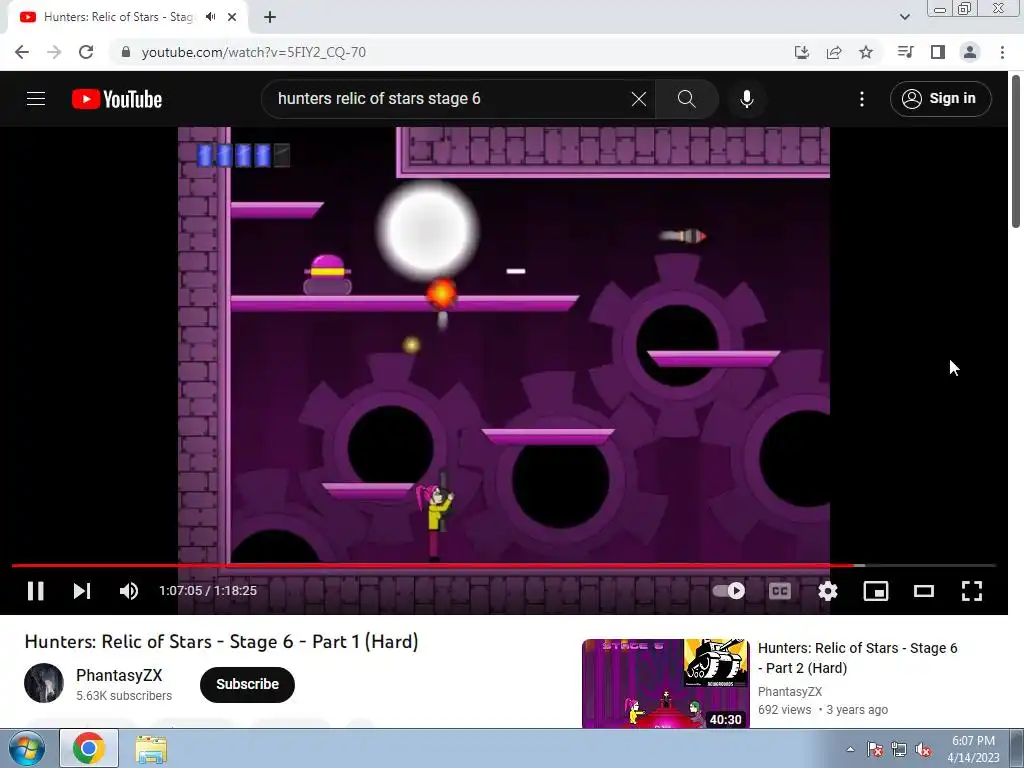Subscribe to PhantasyZX channel
This screenshot has width=1024, height=768.
tap(248, 684)
